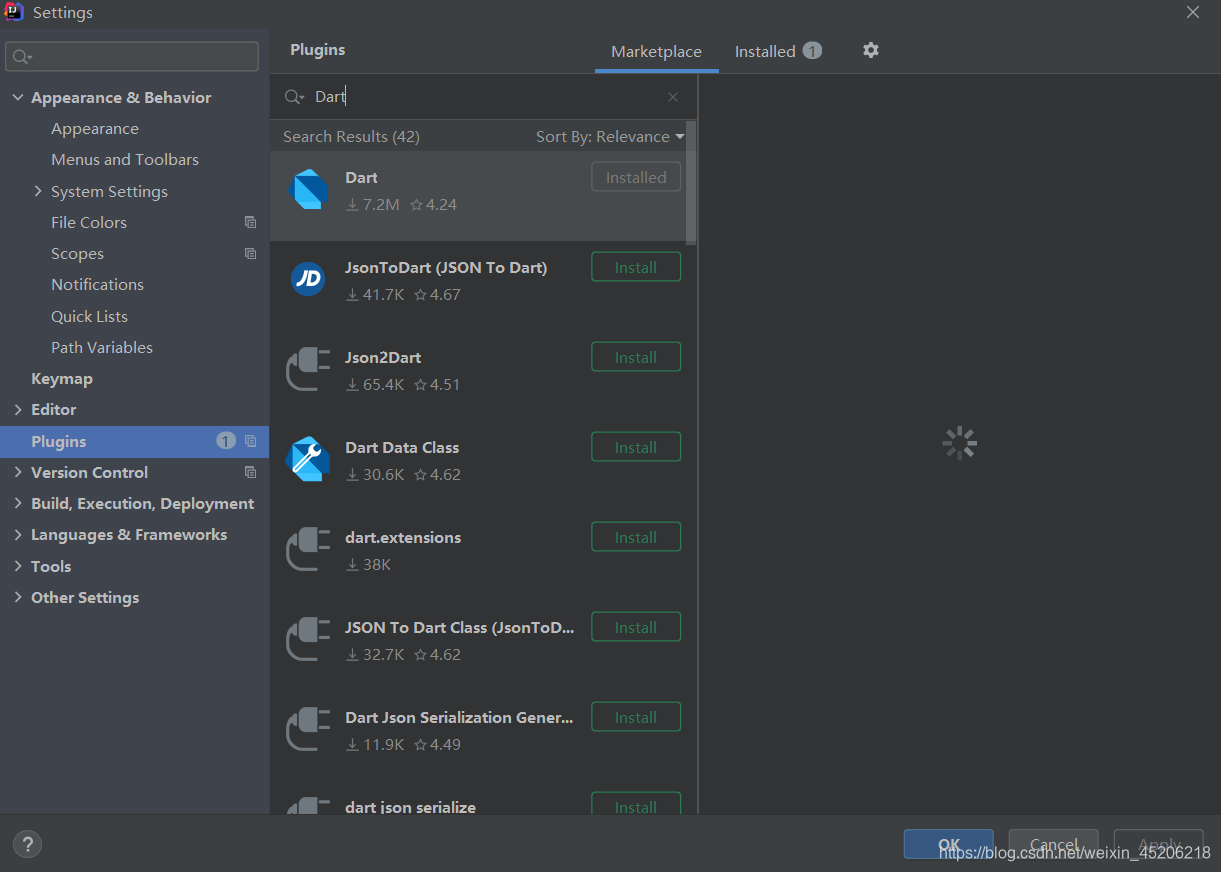Screen dimensions: 1221x872
Task: Open the plugins gear settings menu
Action: click(871, 50)
